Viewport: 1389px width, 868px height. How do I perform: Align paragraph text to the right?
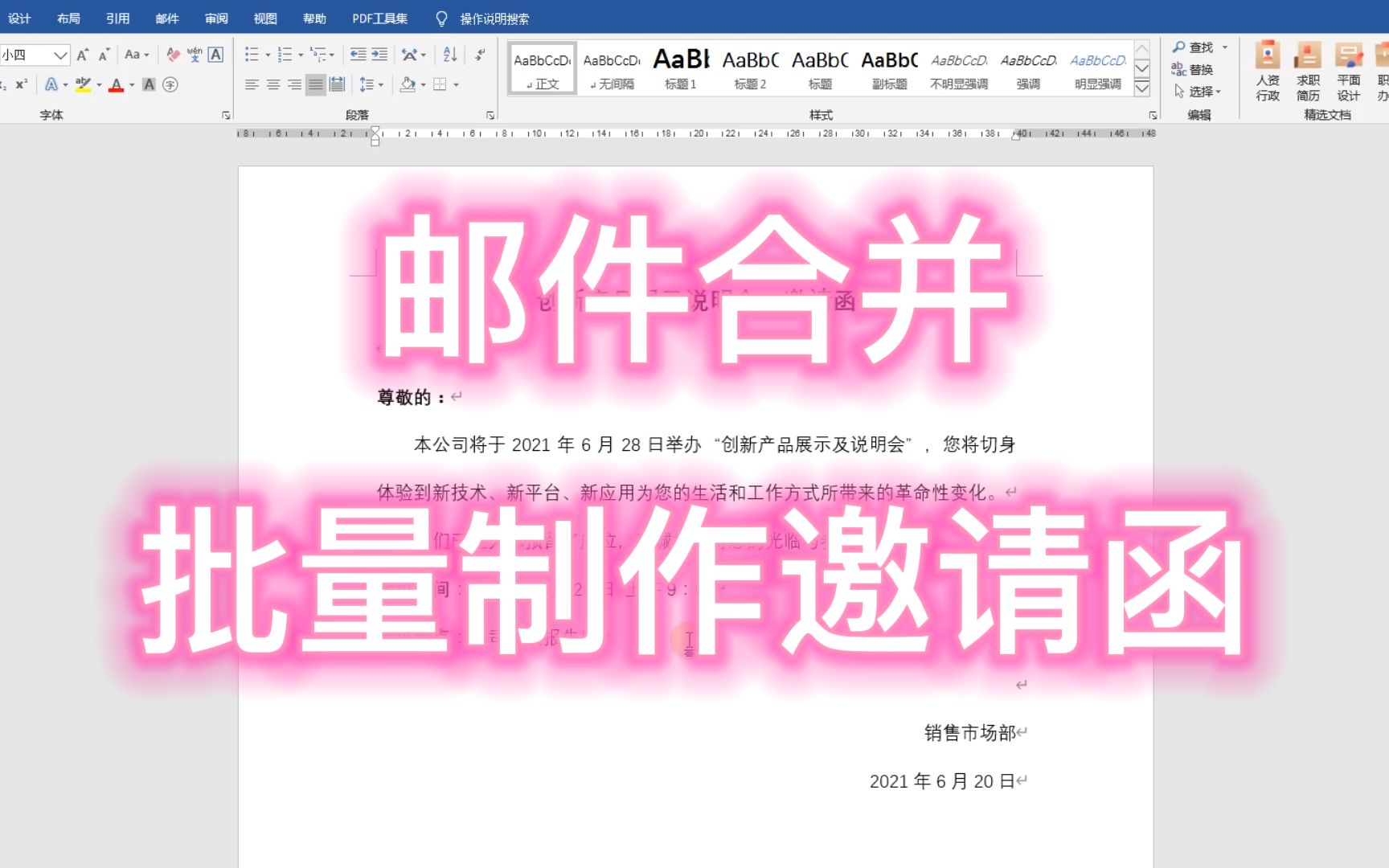pos(294,84)
